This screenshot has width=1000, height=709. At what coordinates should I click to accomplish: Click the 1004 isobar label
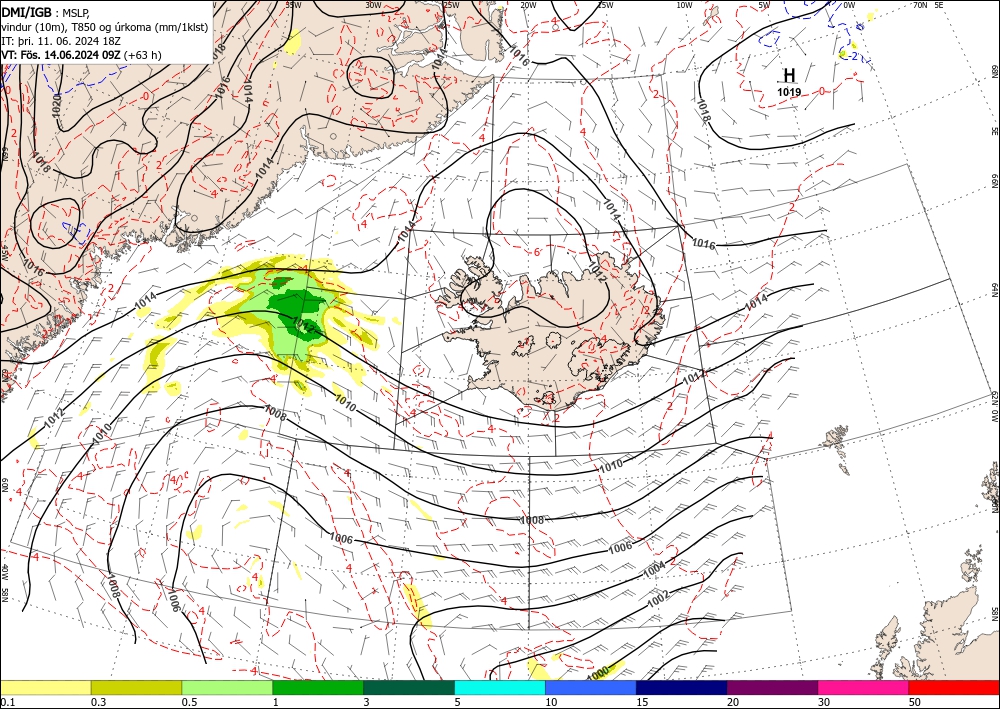point(654,569)
